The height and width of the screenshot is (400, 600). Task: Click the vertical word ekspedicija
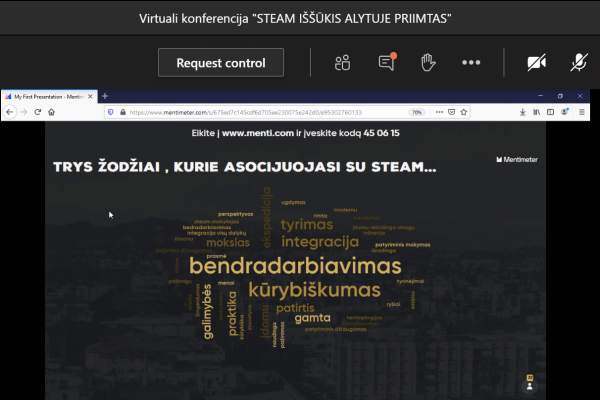click(x=267, y=217)
